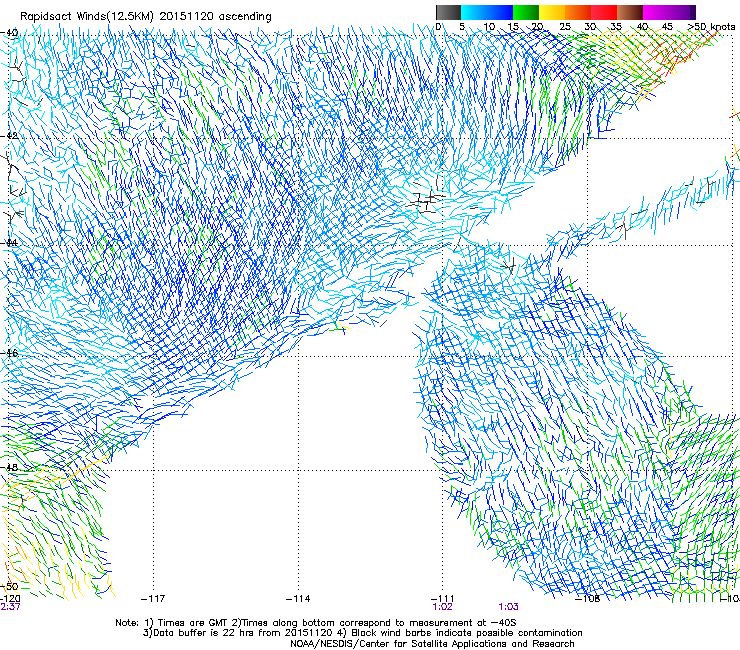
Task: Select the orange 25-30 knots color segment
Action: pyautogui.click(x=578, y=12)
